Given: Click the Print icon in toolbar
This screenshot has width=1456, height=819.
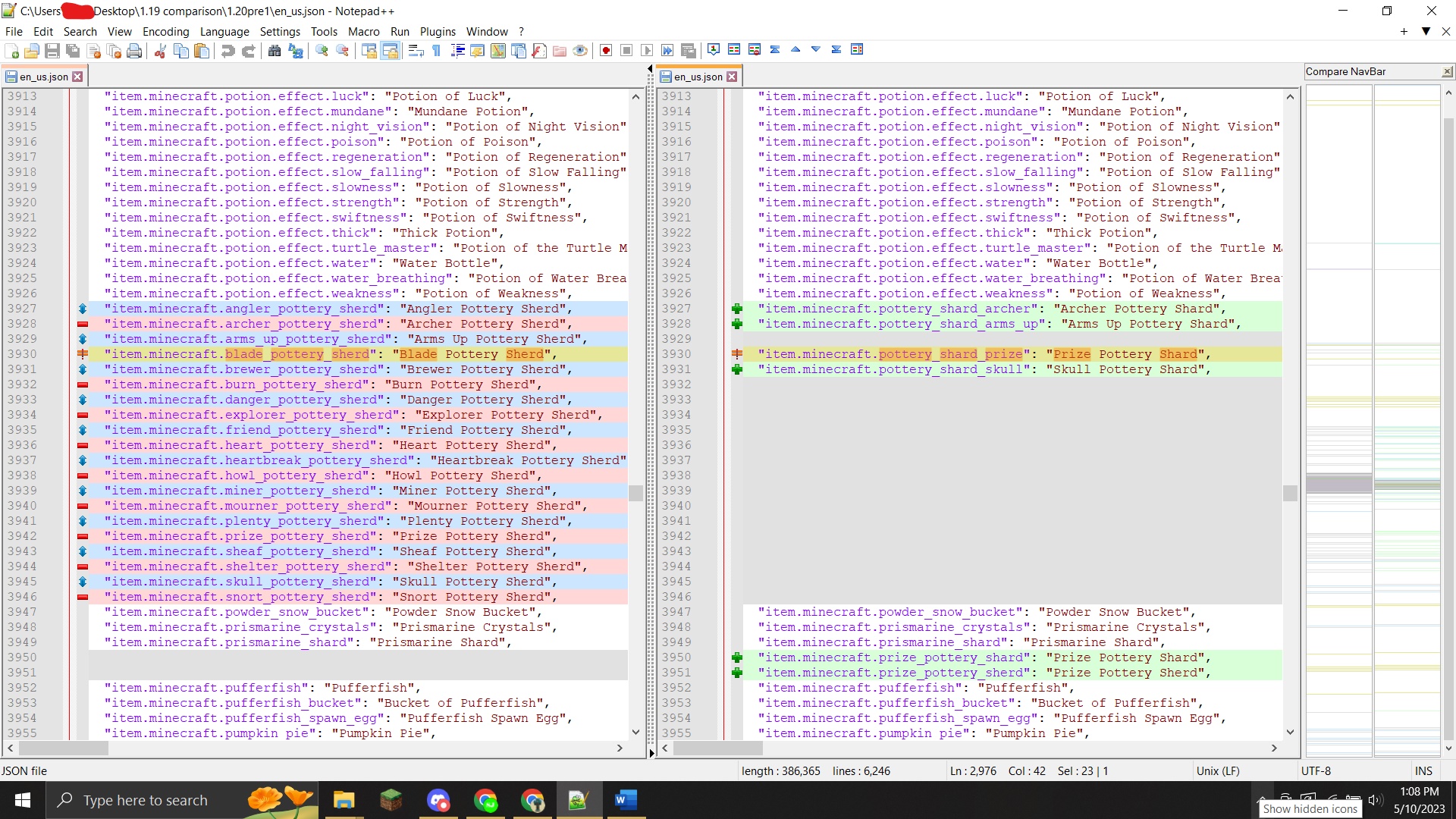Looking at the screenshot, I should coord(134,51).
